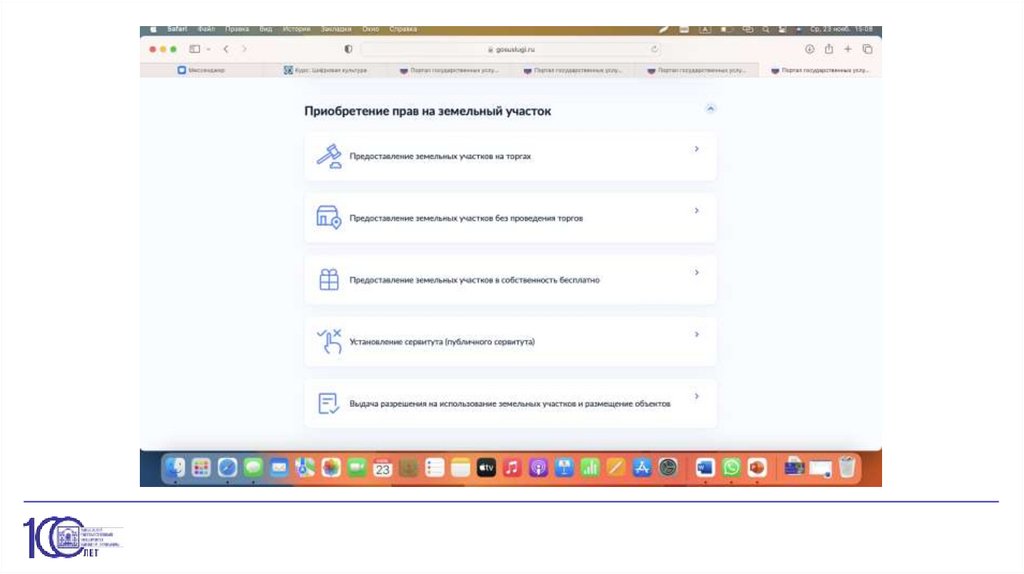Open the Вид menu
Screen dimensions: 1024x574
[x=266, y=29]
